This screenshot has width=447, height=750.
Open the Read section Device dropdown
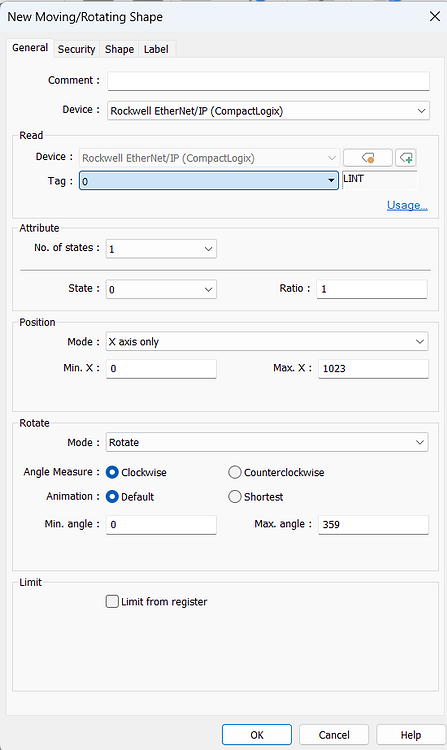click(209, 158)
